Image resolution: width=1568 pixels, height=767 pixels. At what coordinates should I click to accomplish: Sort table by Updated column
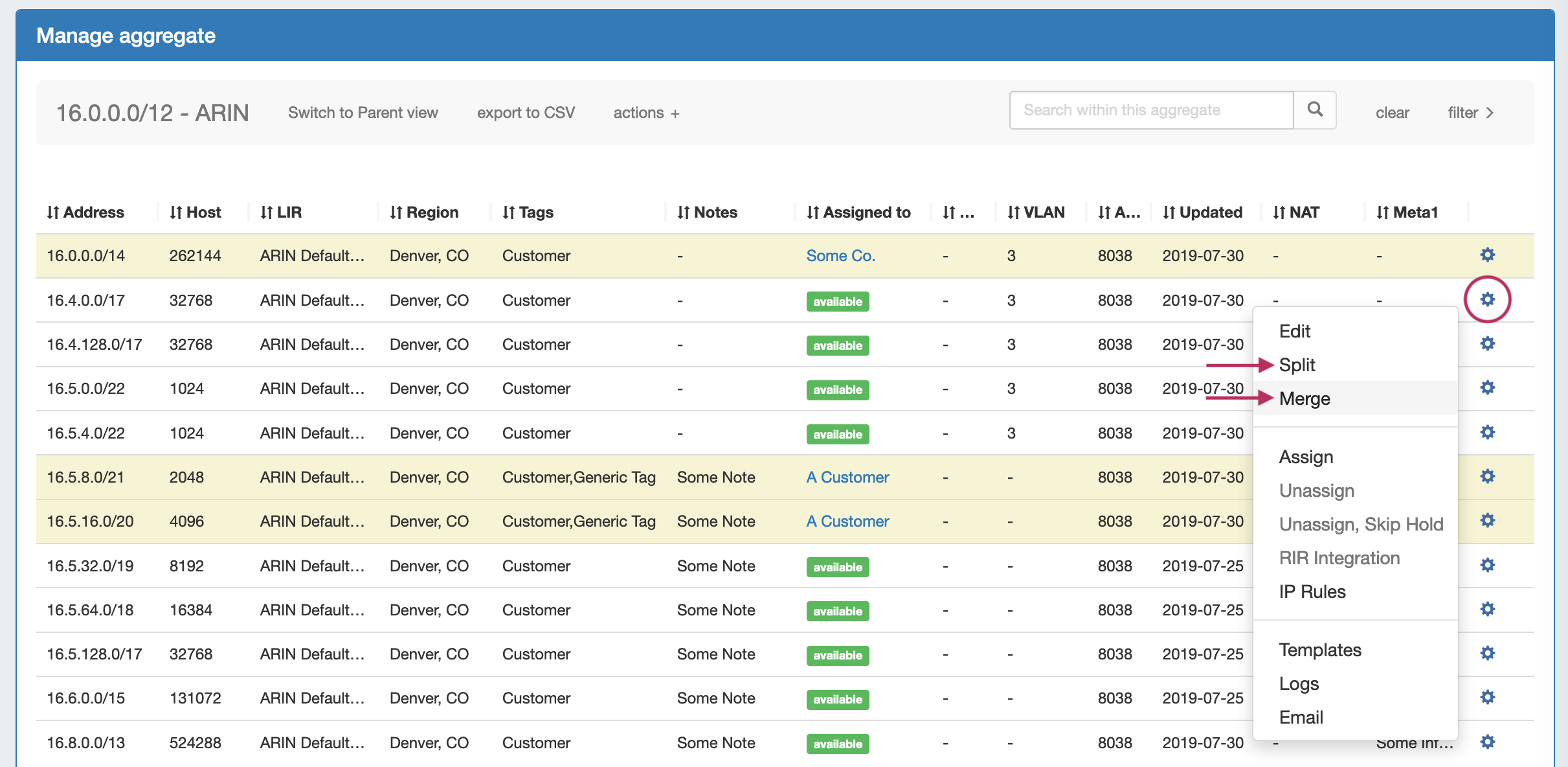(1202, 212)
